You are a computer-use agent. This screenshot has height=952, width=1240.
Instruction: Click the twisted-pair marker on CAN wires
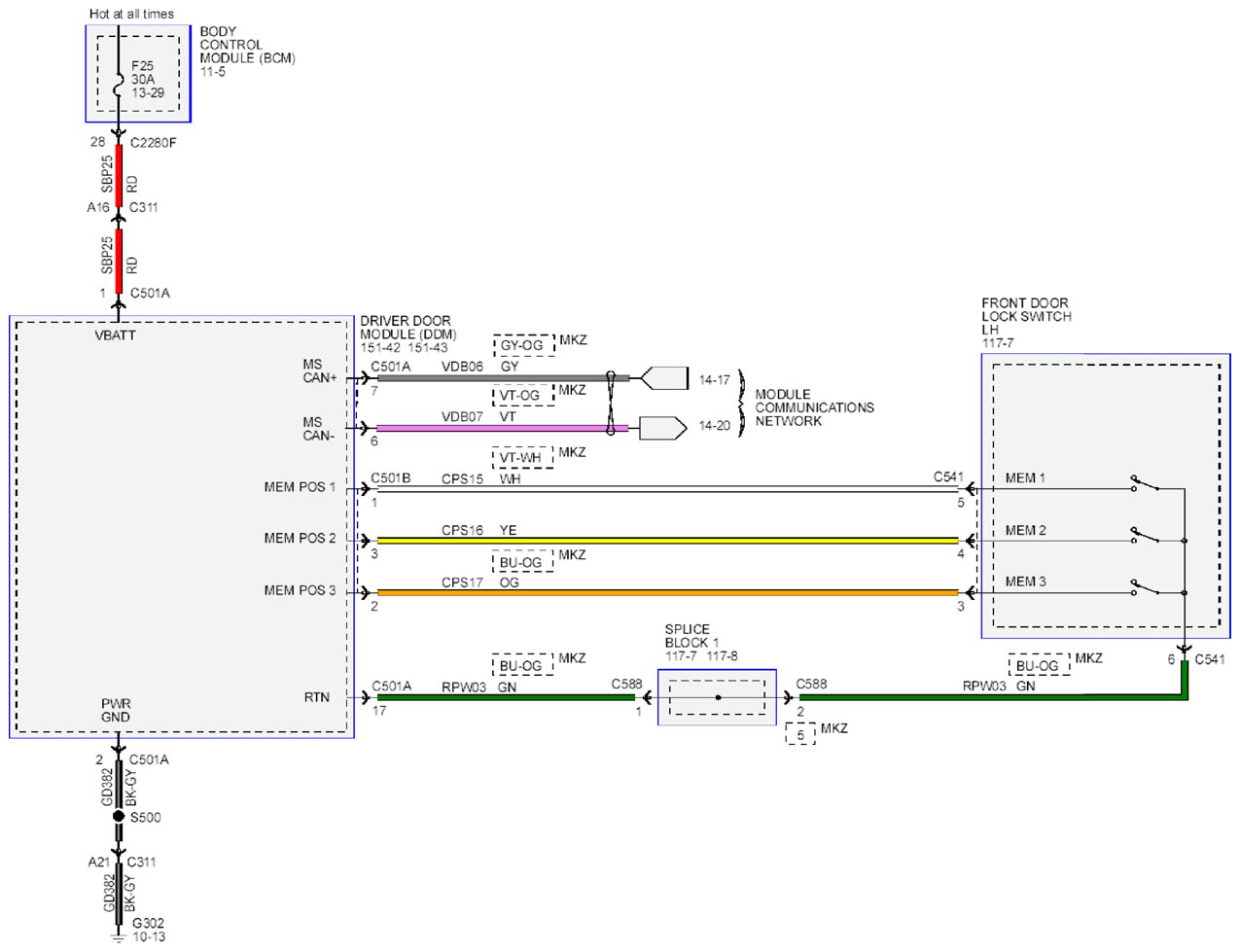click(x=611, y=403)
